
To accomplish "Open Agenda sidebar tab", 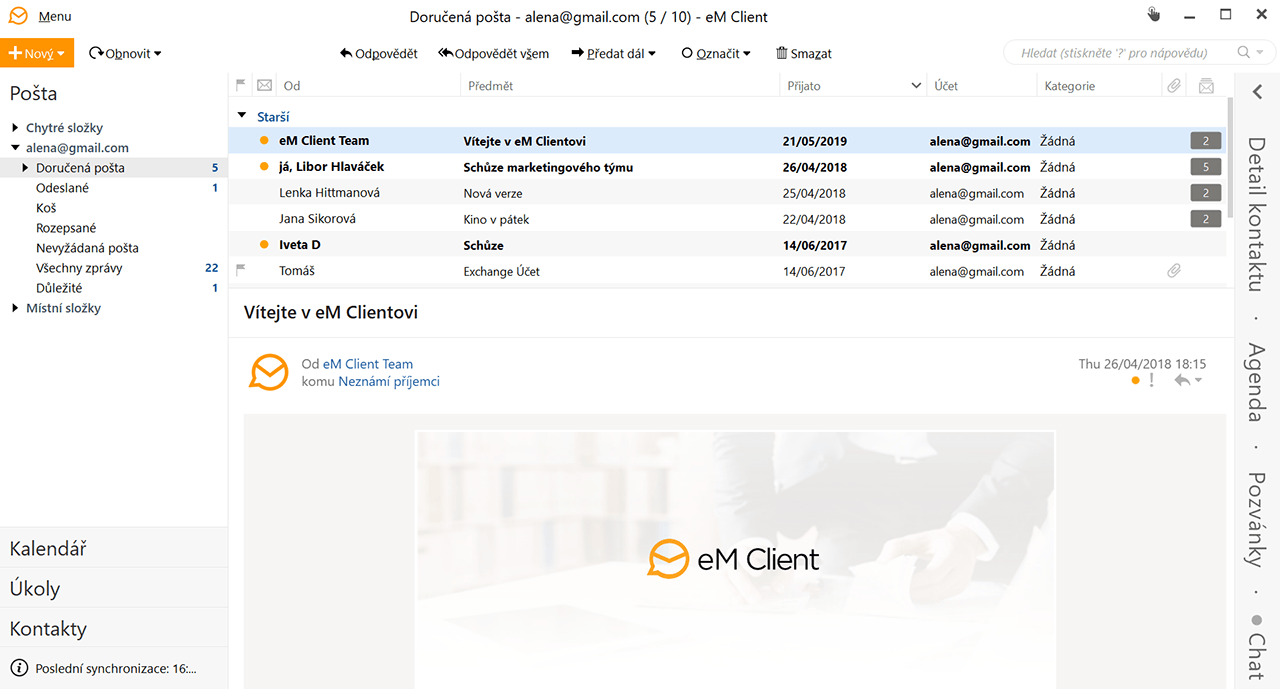I will (1257, 382).
